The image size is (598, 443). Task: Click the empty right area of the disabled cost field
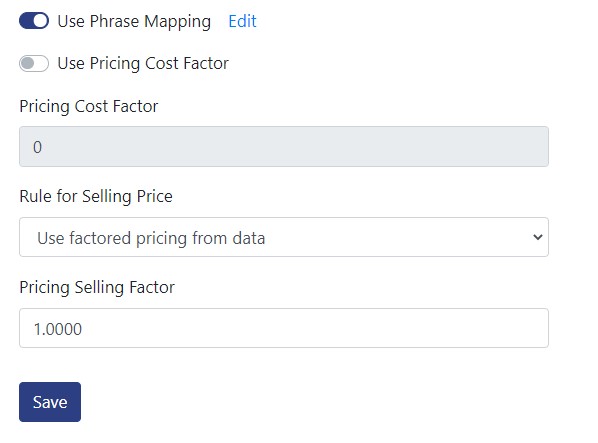tap(420, 146)
